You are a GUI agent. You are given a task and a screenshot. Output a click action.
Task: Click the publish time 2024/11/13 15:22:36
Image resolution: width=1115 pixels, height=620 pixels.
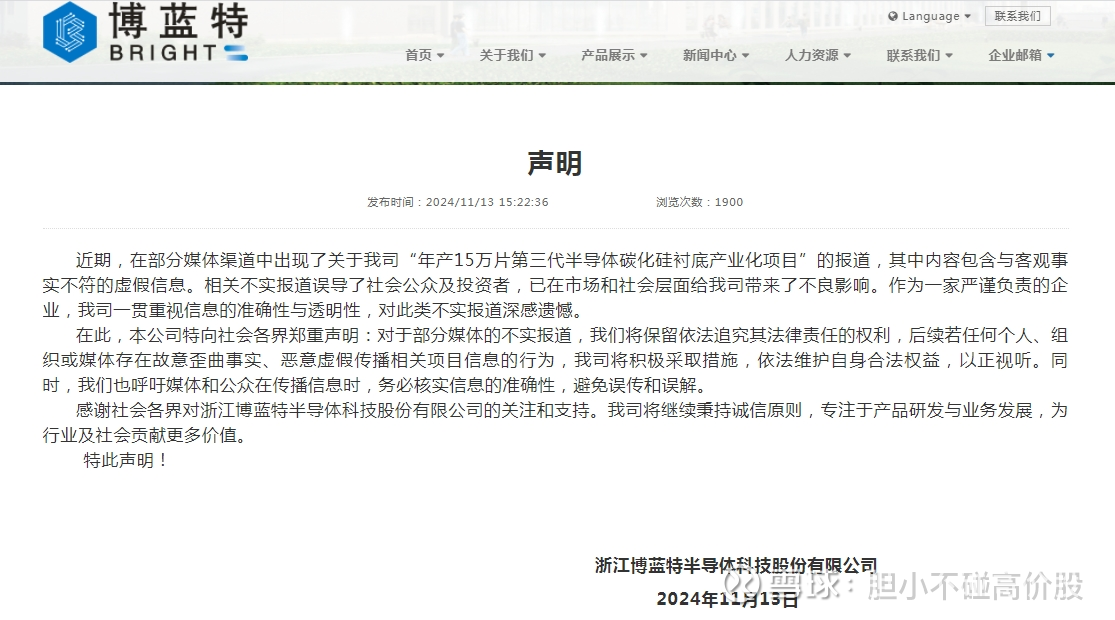(458, 202)
